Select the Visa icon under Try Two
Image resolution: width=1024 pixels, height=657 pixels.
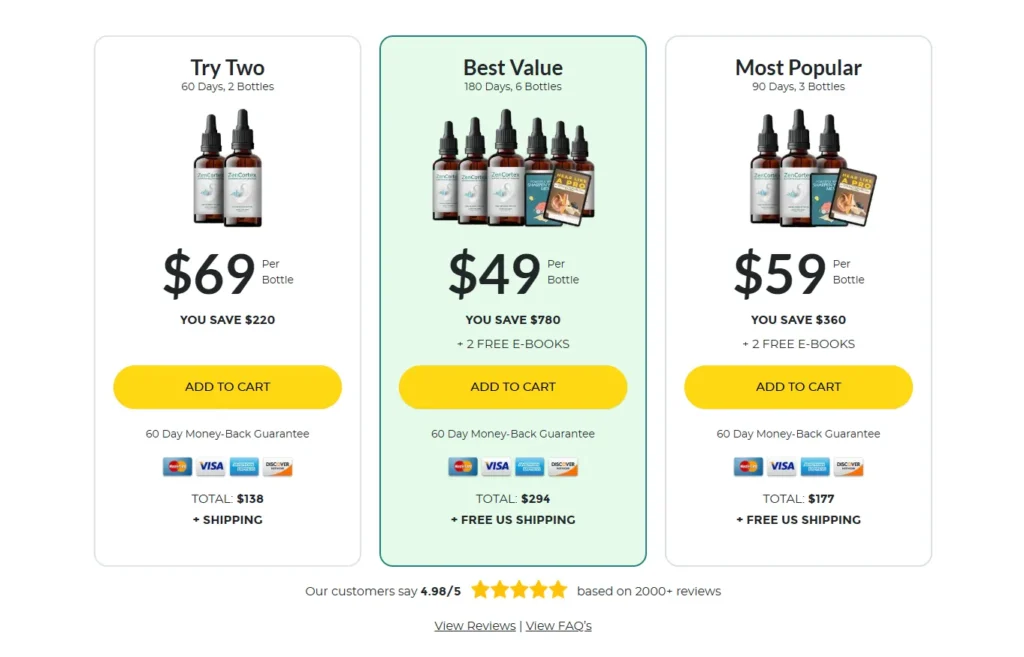click(210, 467)
